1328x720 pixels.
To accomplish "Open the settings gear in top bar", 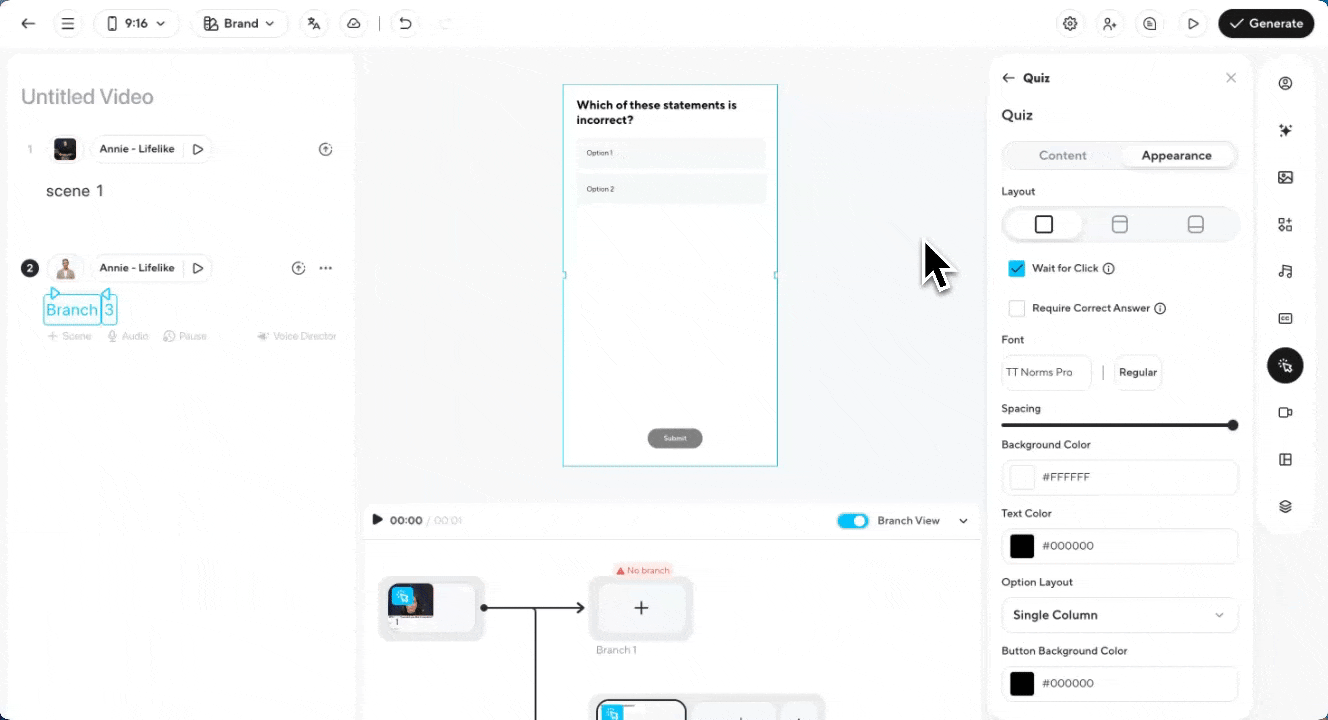I will tap(1070, 23).
